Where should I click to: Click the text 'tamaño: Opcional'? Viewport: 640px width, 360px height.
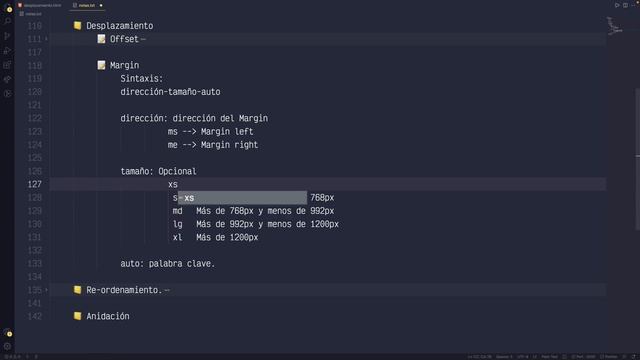(158, 171)
